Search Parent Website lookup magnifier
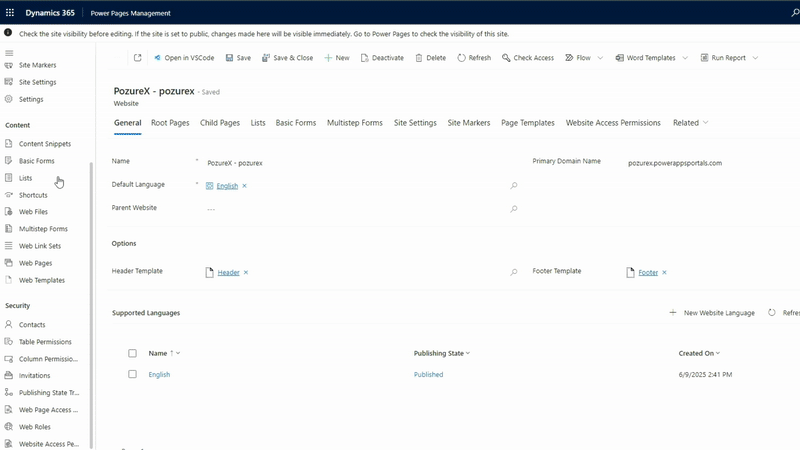800x450 pixels. [x=514, y=209]
